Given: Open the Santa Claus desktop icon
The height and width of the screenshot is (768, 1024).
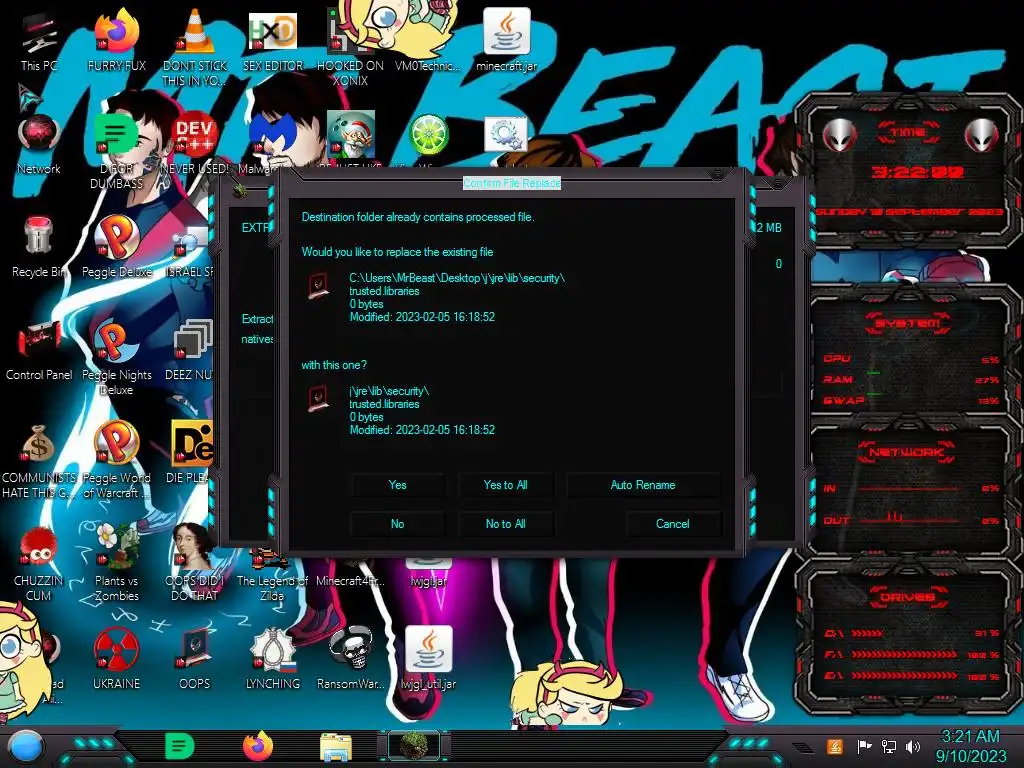Looking at the screenshot, I should coord(351,136).
